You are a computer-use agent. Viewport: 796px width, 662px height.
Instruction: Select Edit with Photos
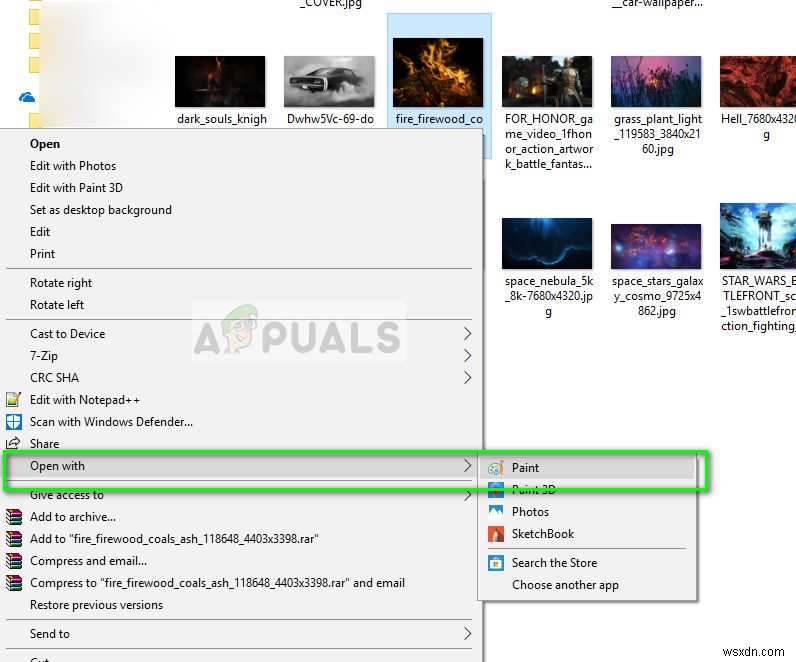coord(73,166)
